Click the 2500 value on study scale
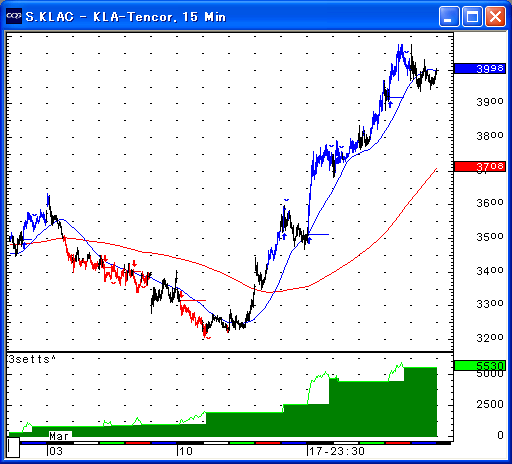Image resolution: width=512 pixels, height=464 pixels. 490,404
